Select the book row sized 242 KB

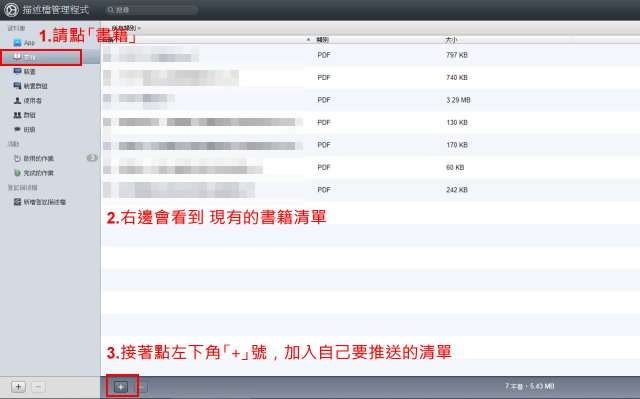370,190
